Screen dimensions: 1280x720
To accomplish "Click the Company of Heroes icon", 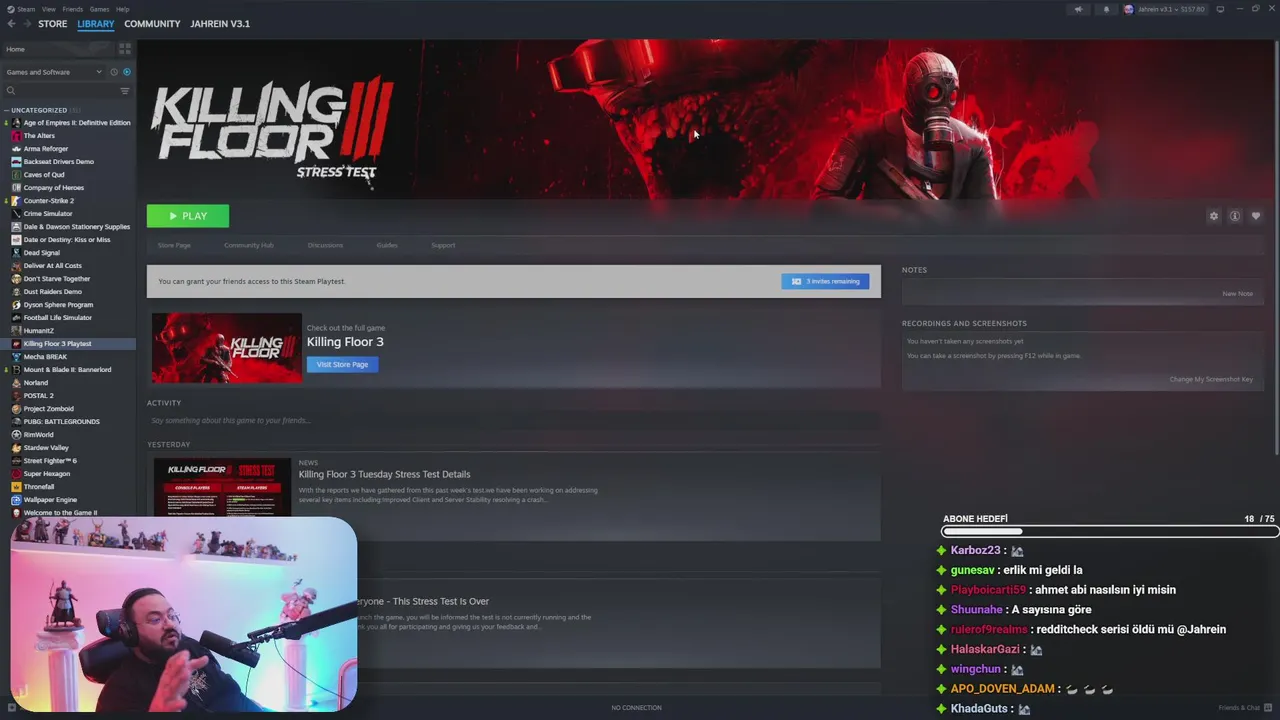I will pos(16,188).
